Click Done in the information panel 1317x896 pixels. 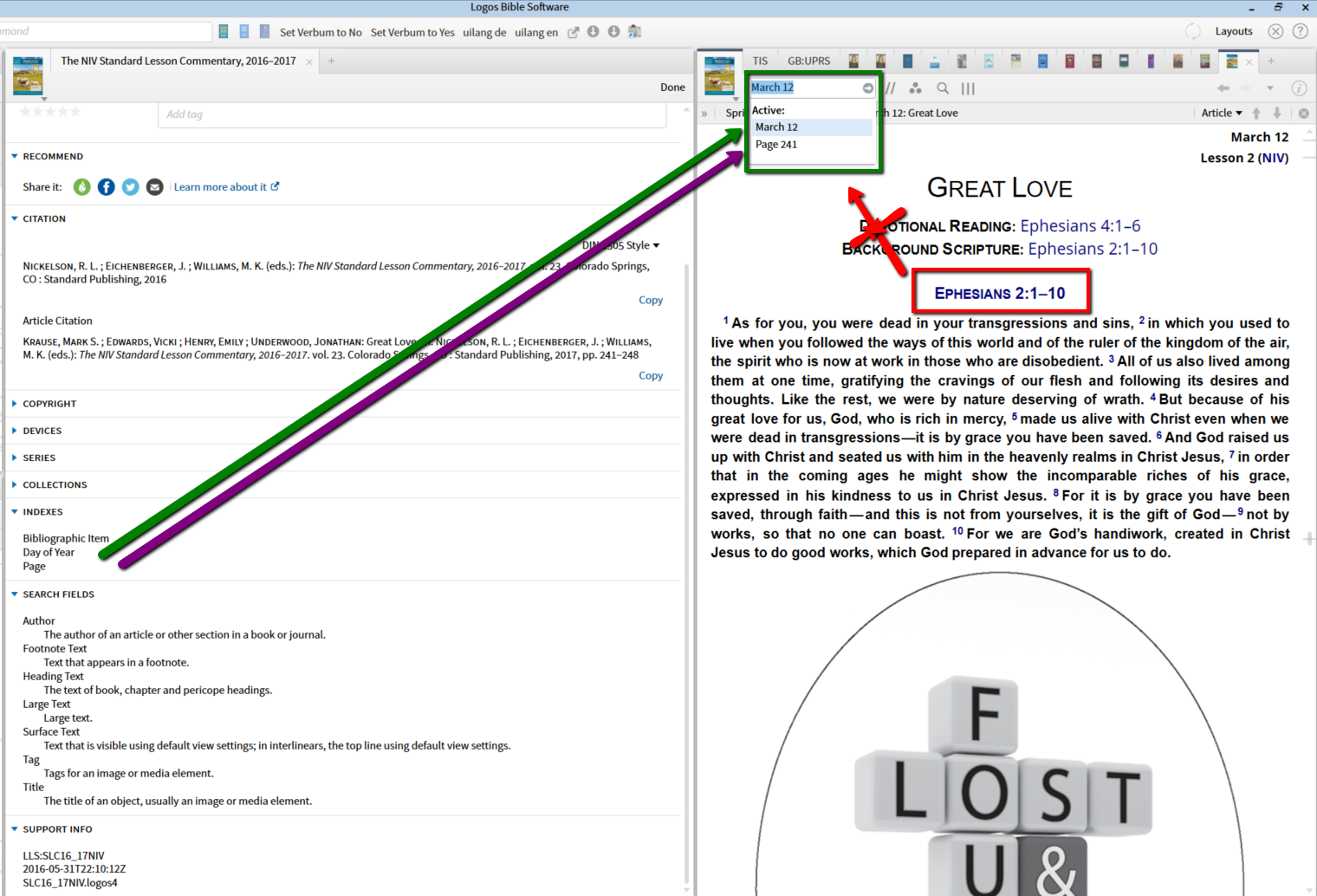(x=672, y=88)
